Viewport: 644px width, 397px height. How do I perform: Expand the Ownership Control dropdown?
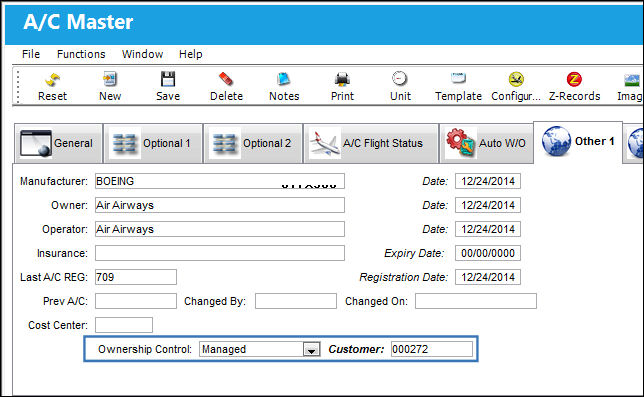[x=311, y=349]
